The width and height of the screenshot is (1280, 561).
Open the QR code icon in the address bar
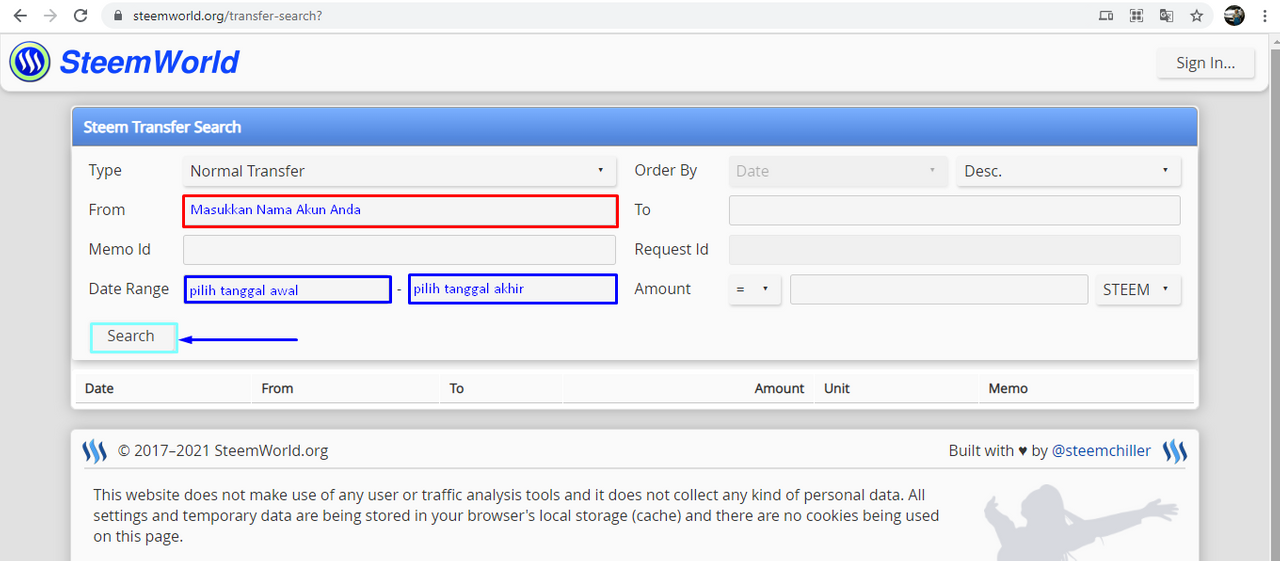[x=1136, y=16]
